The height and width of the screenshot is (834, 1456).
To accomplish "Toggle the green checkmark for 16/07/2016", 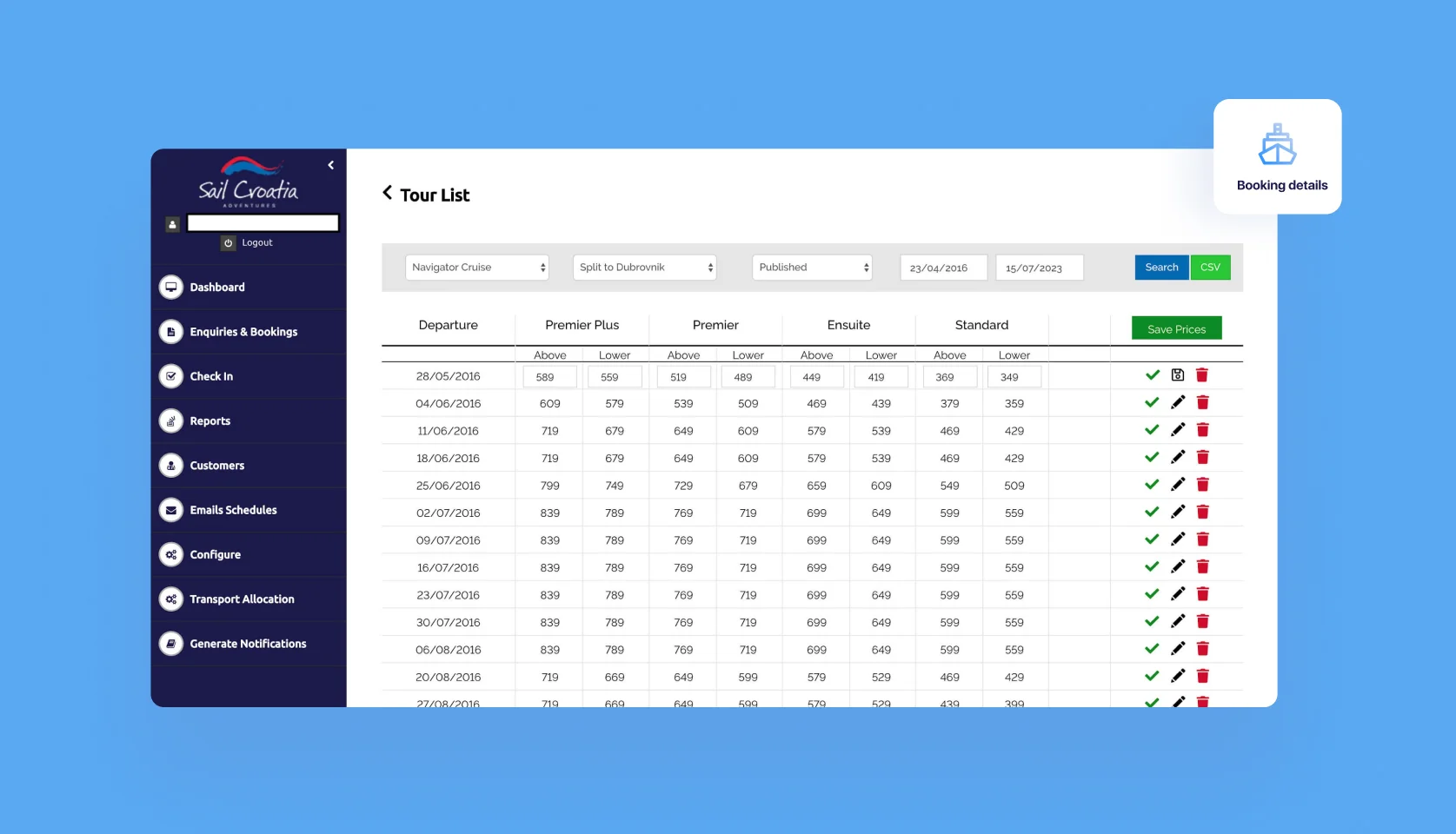I will pos(1152,567).
